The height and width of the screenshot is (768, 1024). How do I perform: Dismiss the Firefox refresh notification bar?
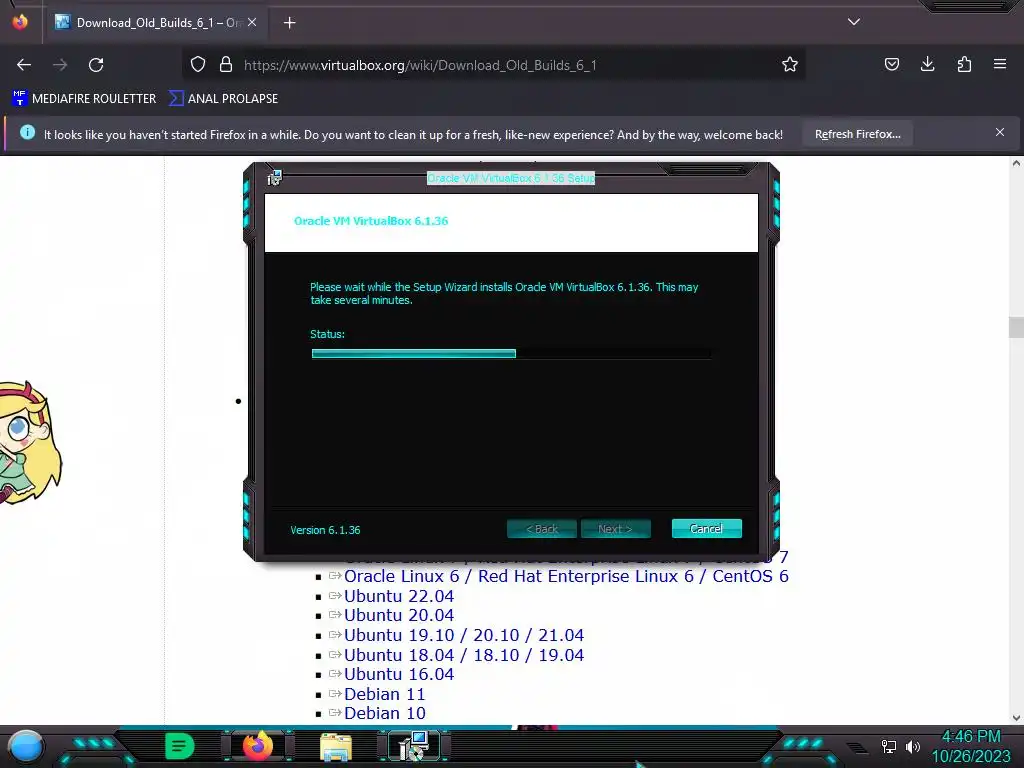[999, 133]
